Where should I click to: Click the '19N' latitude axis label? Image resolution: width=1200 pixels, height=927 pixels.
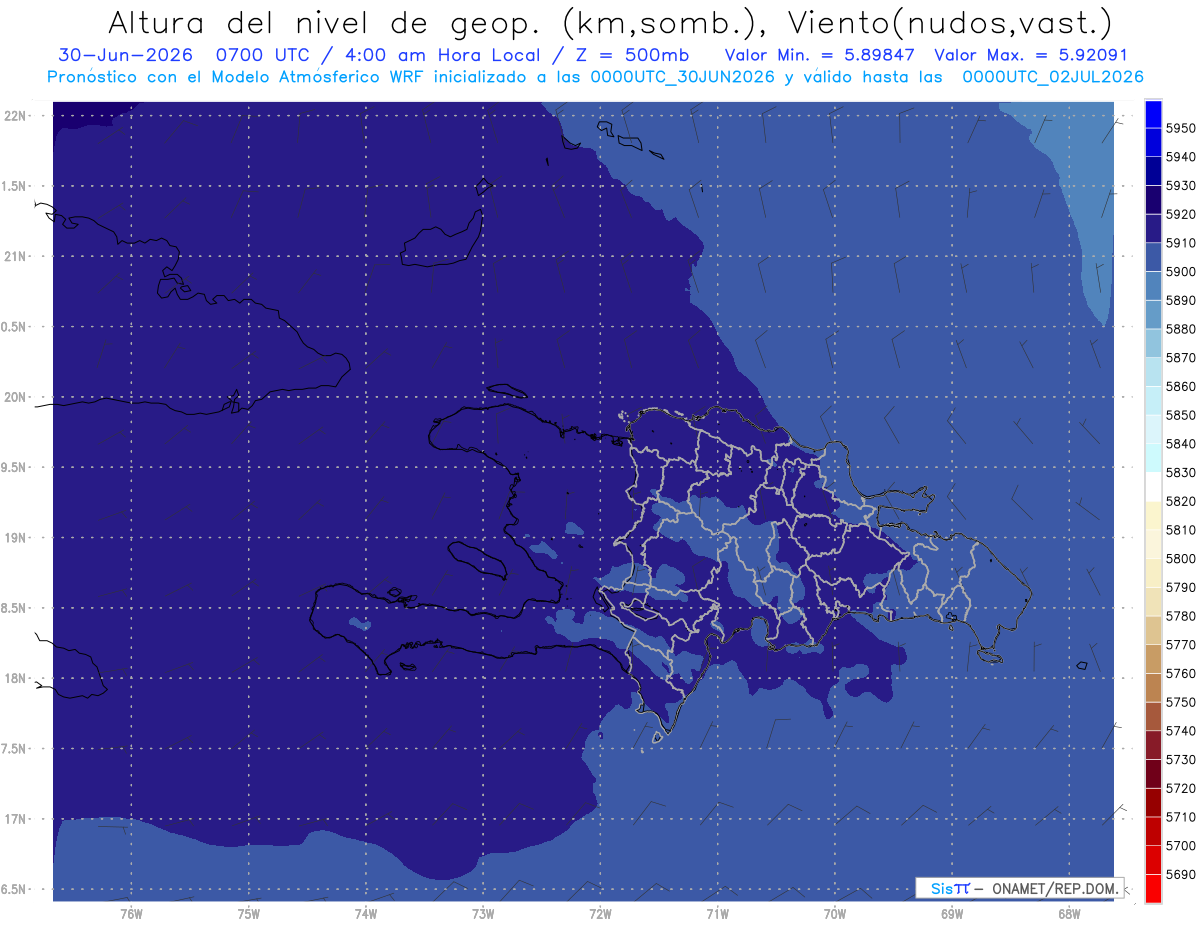15,538
